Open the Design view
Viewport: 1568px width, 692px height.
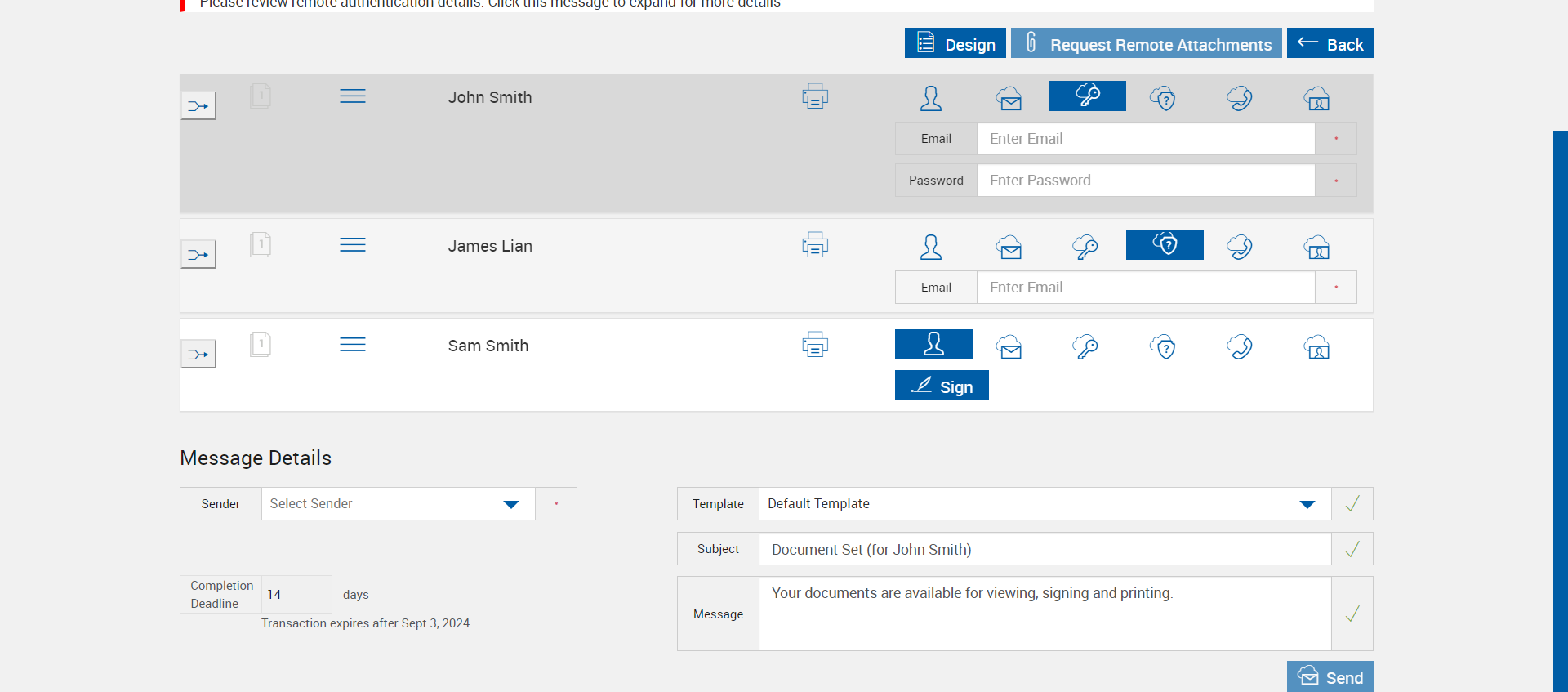tap(955, 43)
